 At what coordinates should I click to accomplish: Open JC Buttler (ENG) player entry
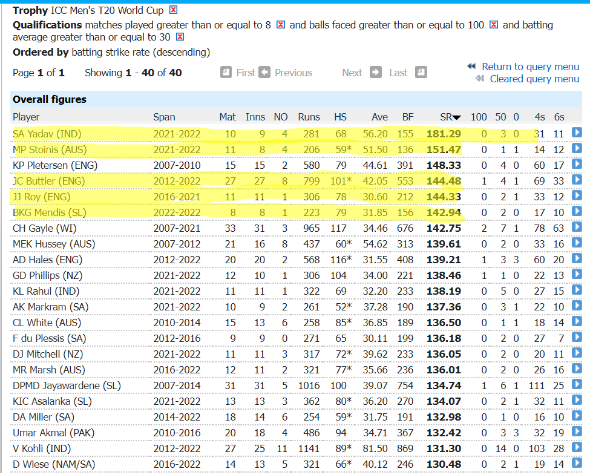[49, 181]
